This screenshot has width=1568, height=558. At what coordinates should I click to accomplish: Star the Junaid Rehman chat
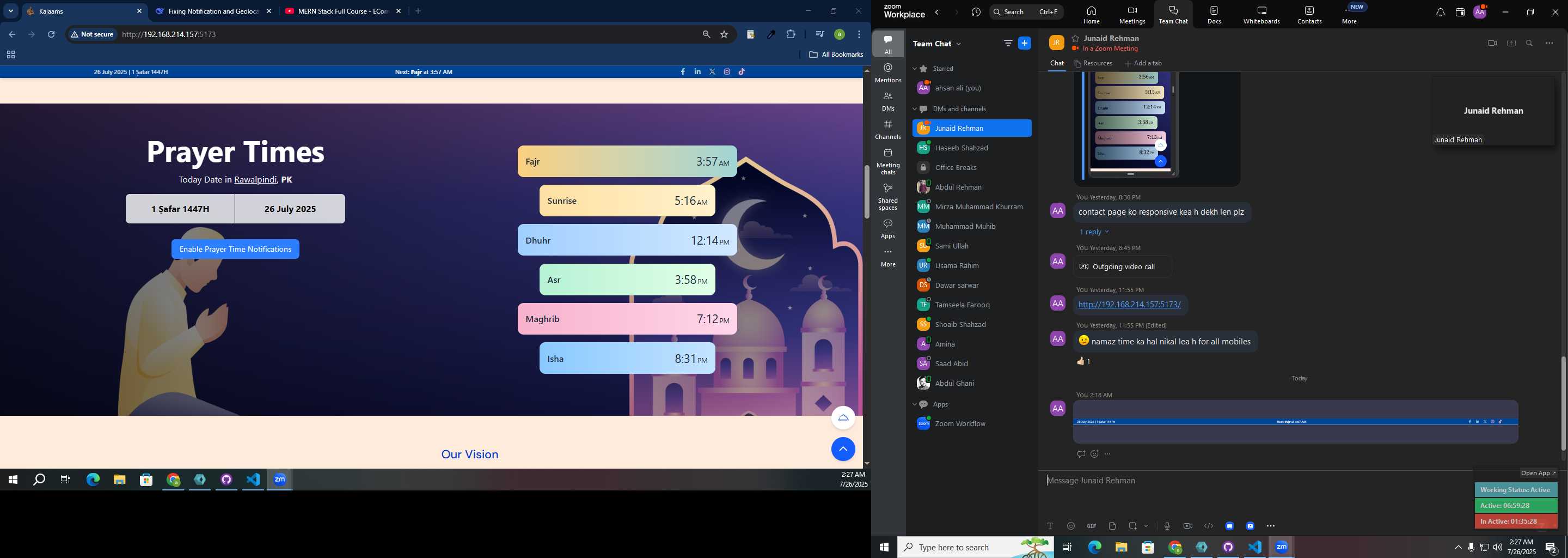coord(1076,38)
